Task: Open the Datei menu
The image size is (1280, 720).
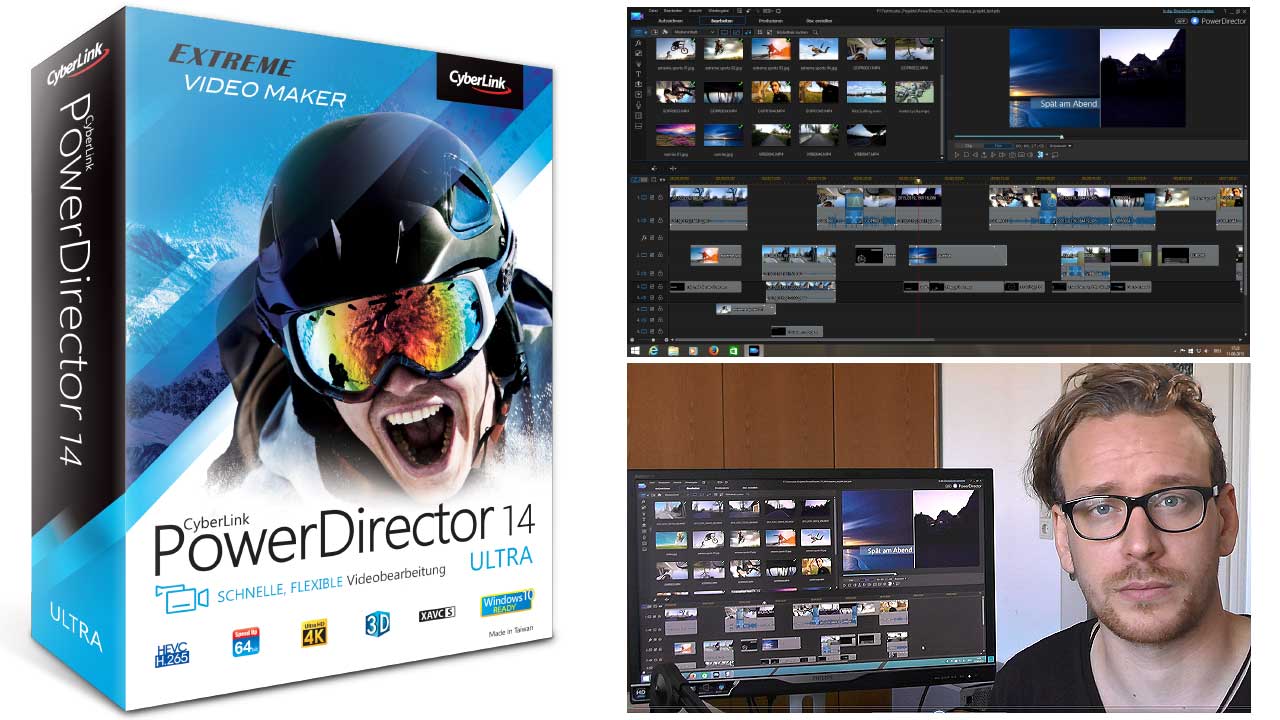Action: click(653, 10)
